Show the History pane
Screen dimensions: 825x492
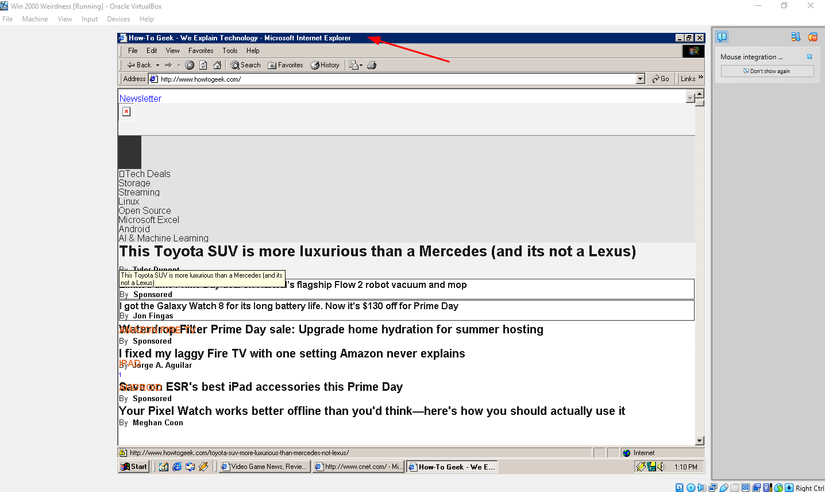point(325,65)
